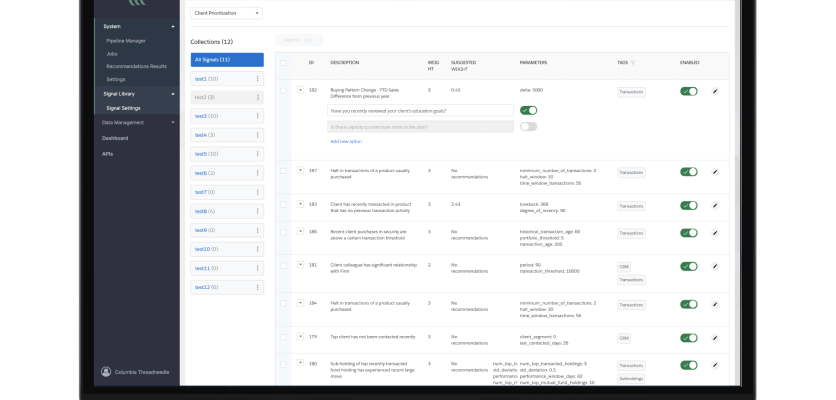Screen dimensions: 836x400
Task: Edit signal 179 with the pencil icon
Action: pos(715,338)
